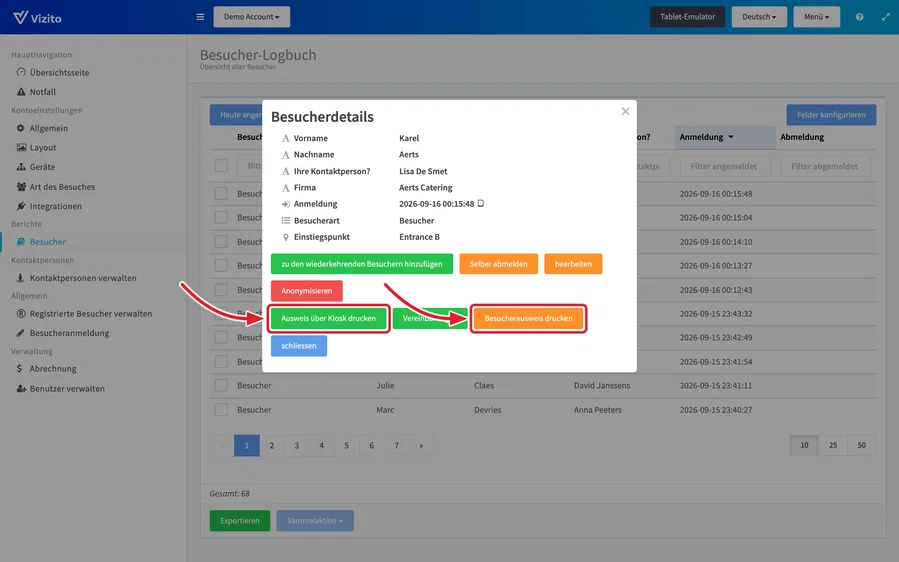Screen dimensions: 899x562
Task: Tick the select-all checkbox in the filter row
Action: [221, 166]
